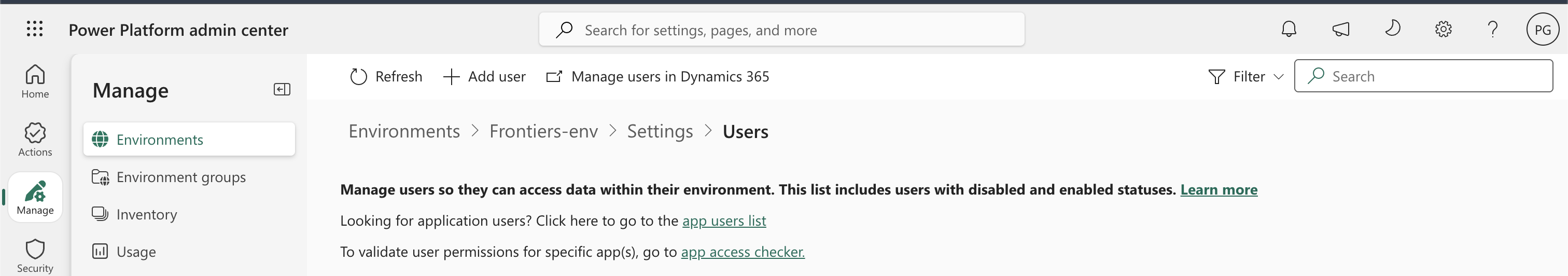Navigate to Environments breadcrumb
This screenshot has height=276, width=1568.
(404, 132)
